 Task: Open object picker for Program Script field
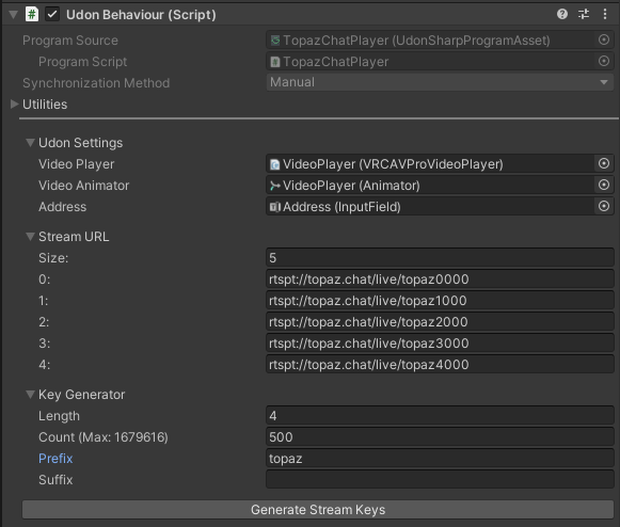(x=604, y=61)
